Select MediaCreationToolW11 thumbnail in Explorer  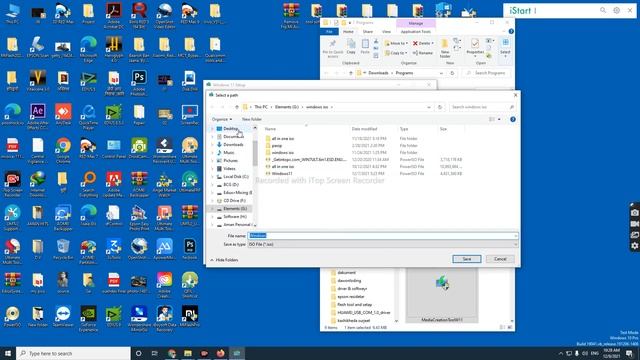tap(442, 296)
